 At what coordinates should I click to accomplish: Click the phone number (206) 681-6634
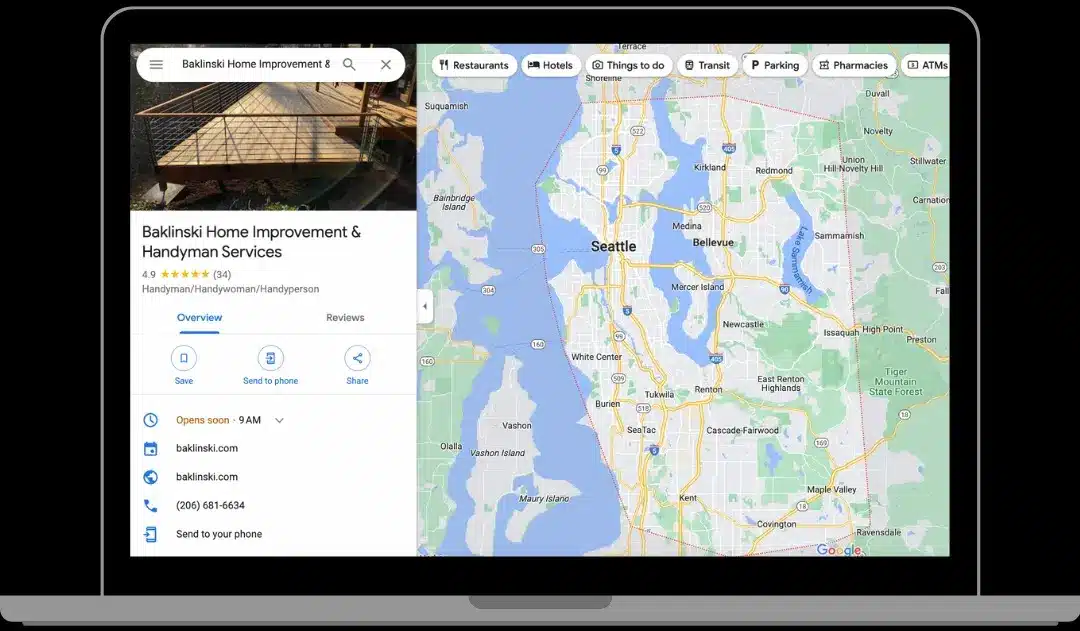(210, 506)
